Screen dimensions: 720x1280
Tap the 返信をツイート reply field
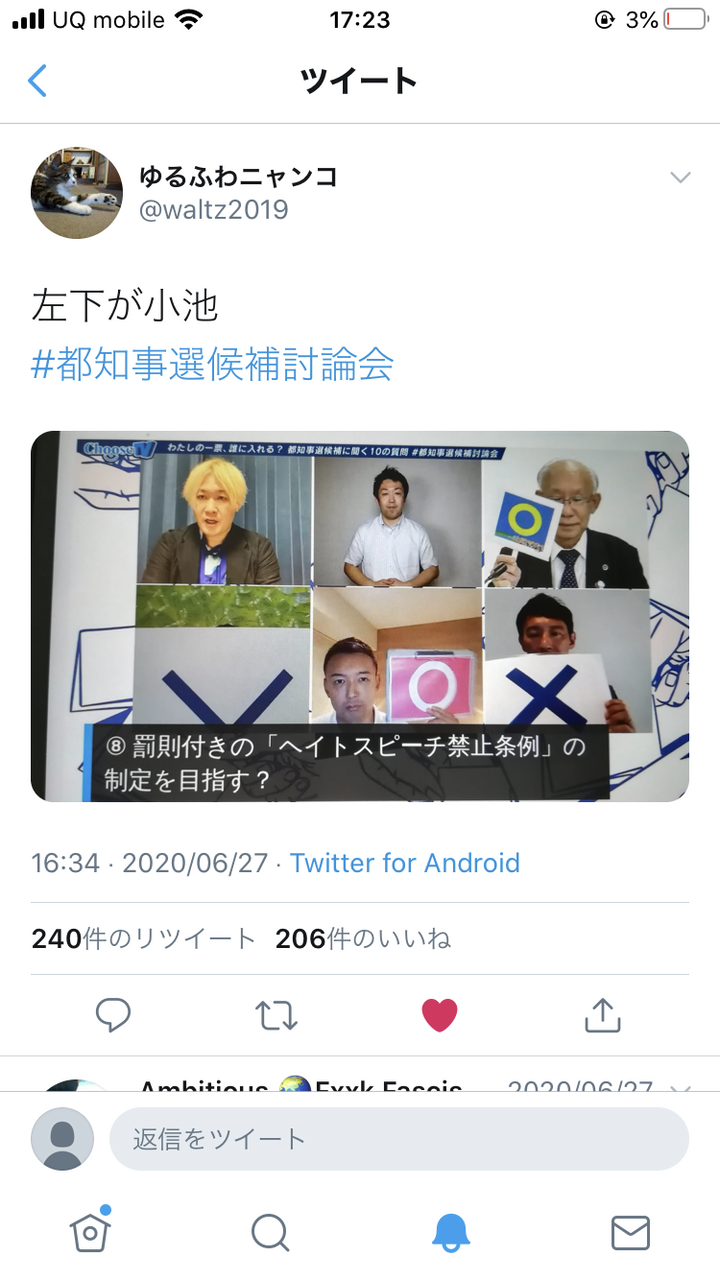point(399,1139)
